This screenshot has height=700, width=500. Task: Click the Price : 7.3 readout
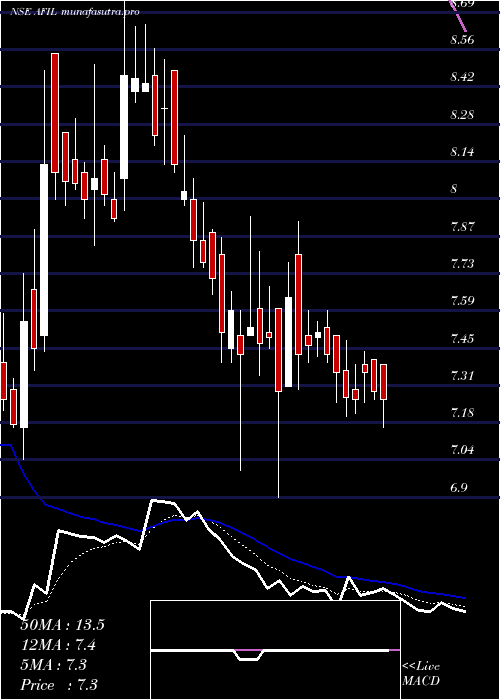click(59, 685)
